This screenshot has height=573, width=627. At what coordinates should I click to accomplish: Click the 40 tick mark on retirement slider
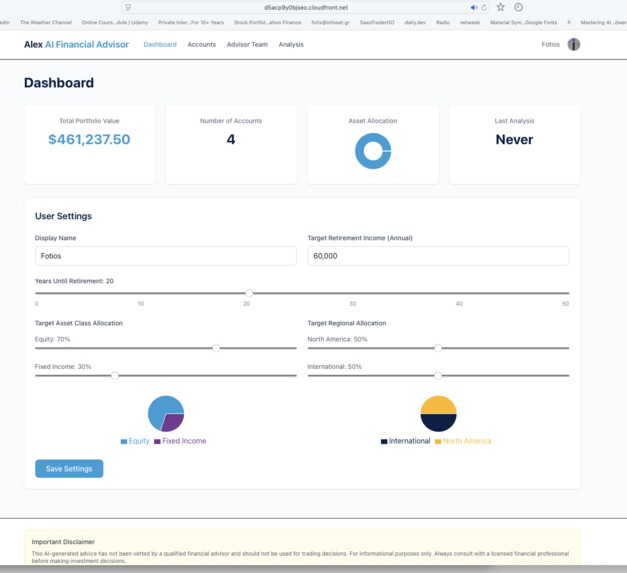pyautogui.click(x=459, y=304)
